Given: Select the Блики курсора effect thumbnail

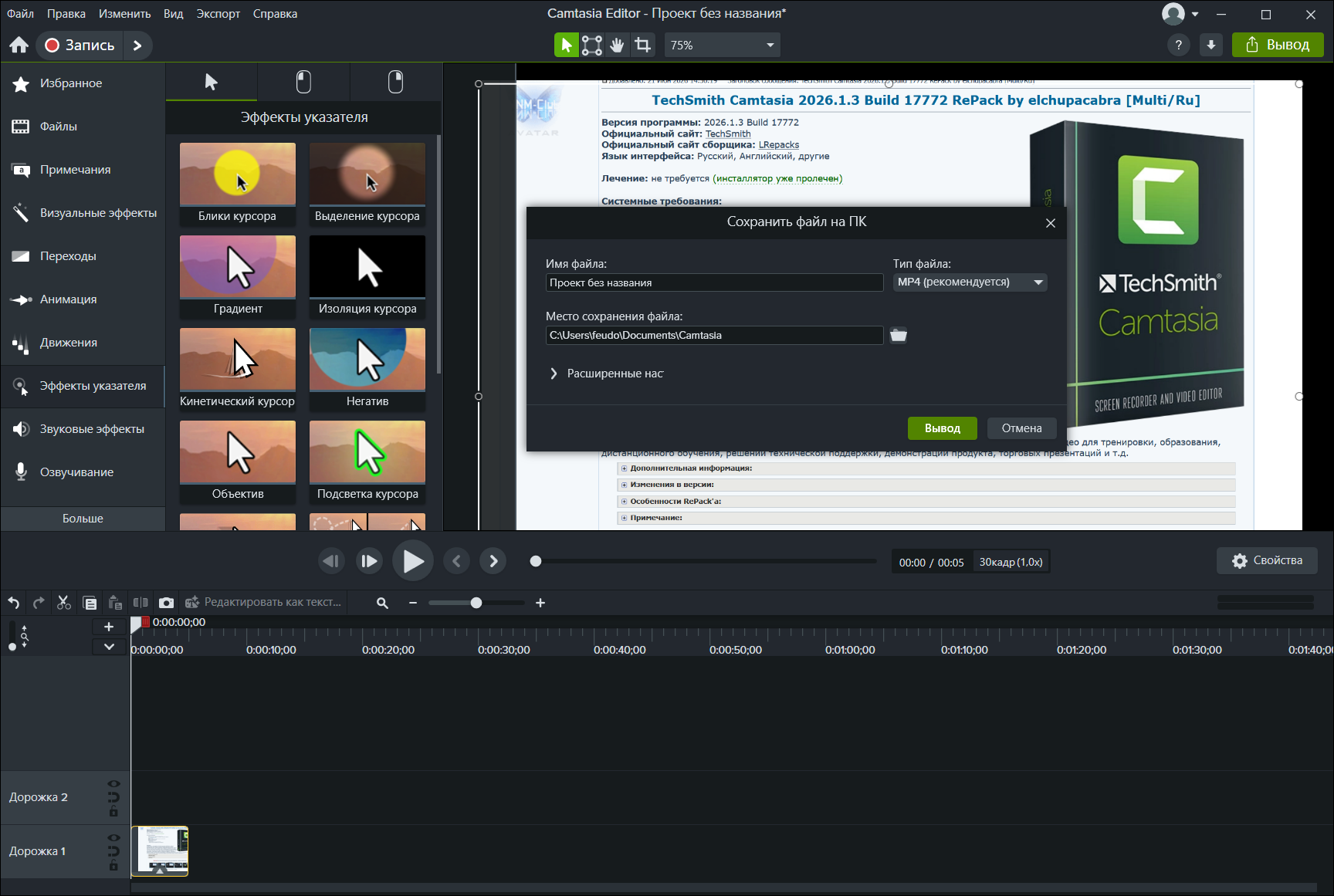Looking at the screenshot, I should click(x=238, y=184).
